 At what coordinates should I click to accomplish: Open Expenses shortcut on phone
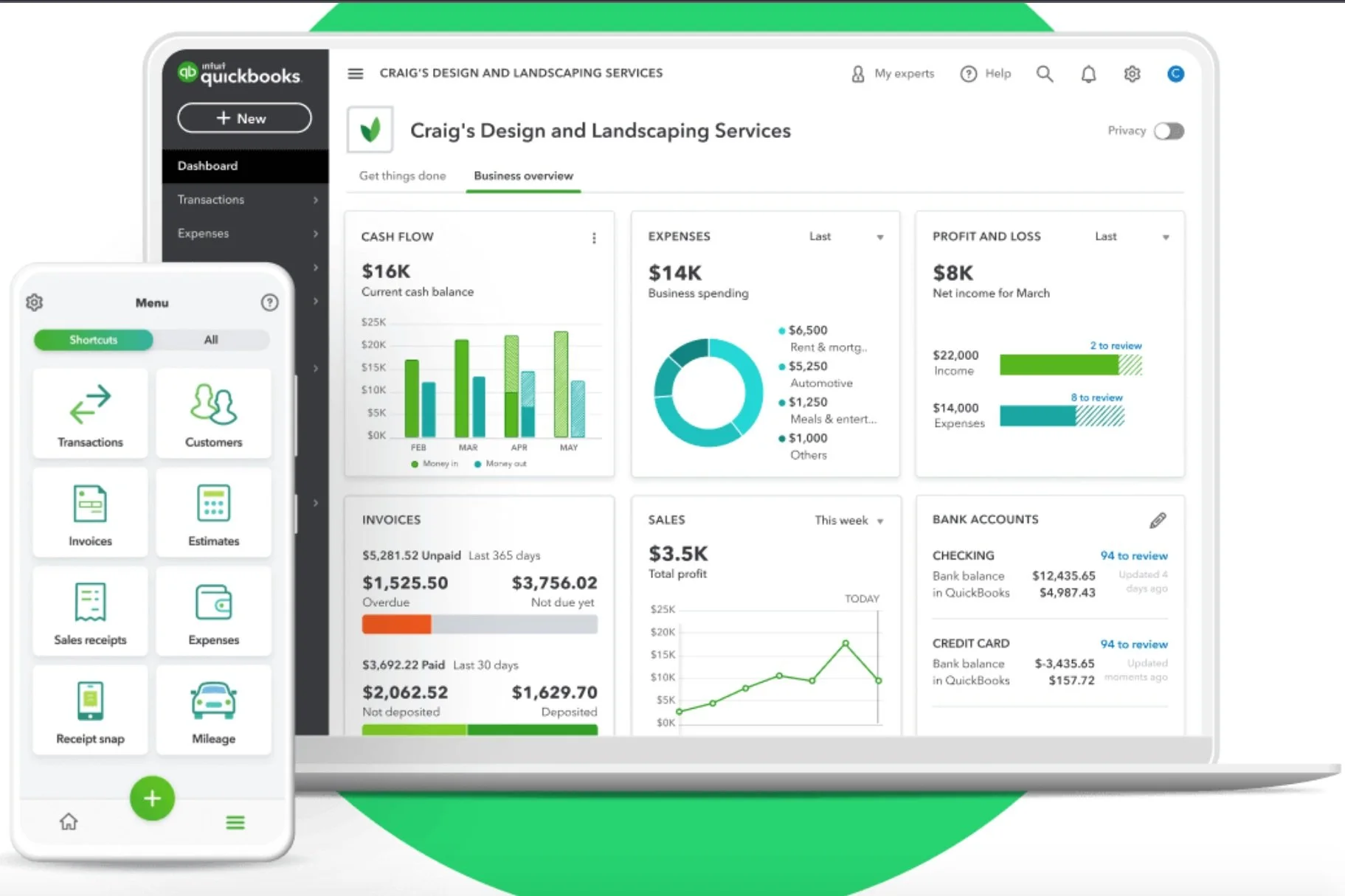click(x=213, y=611)
